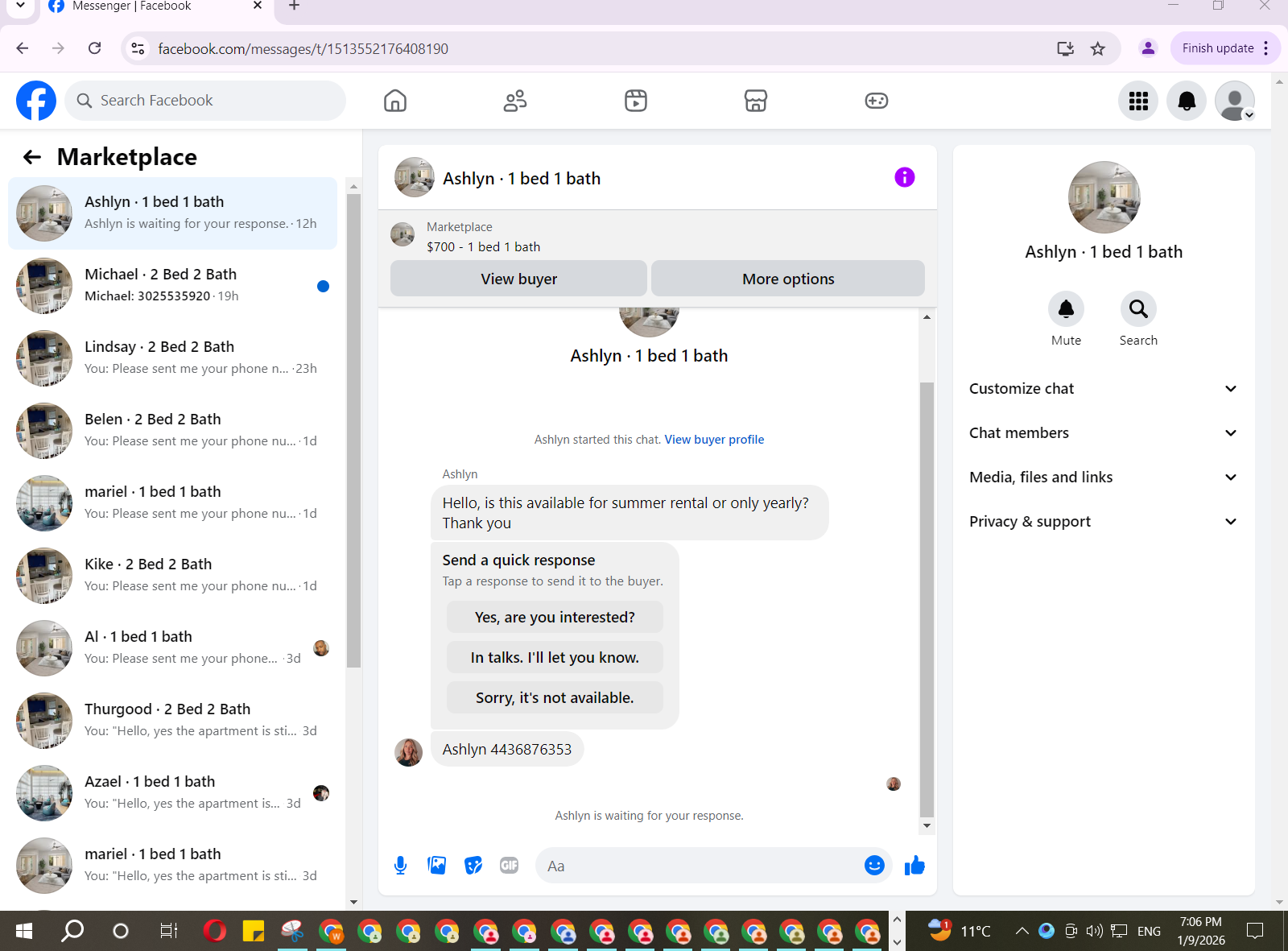Open the Thurgood · 2 Bed 2 Bath chat

pyautogui.click(x=172, y=721)
